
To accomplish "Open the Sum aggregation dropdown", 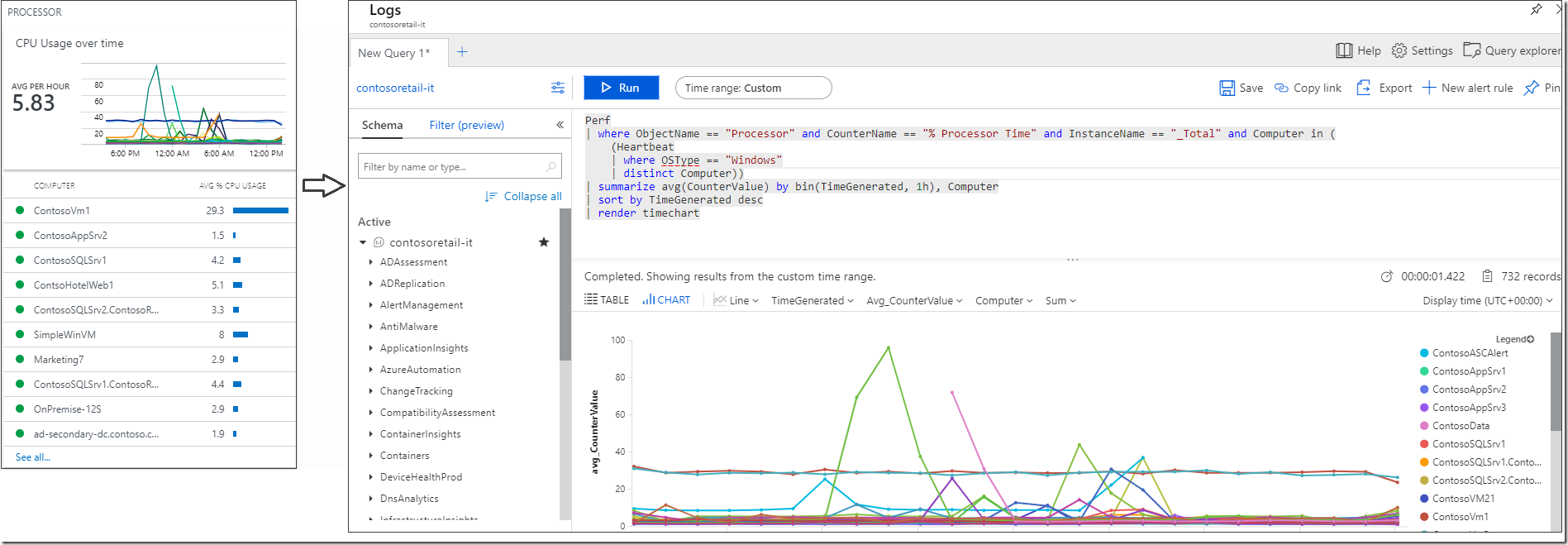I will pos(1060,300).
